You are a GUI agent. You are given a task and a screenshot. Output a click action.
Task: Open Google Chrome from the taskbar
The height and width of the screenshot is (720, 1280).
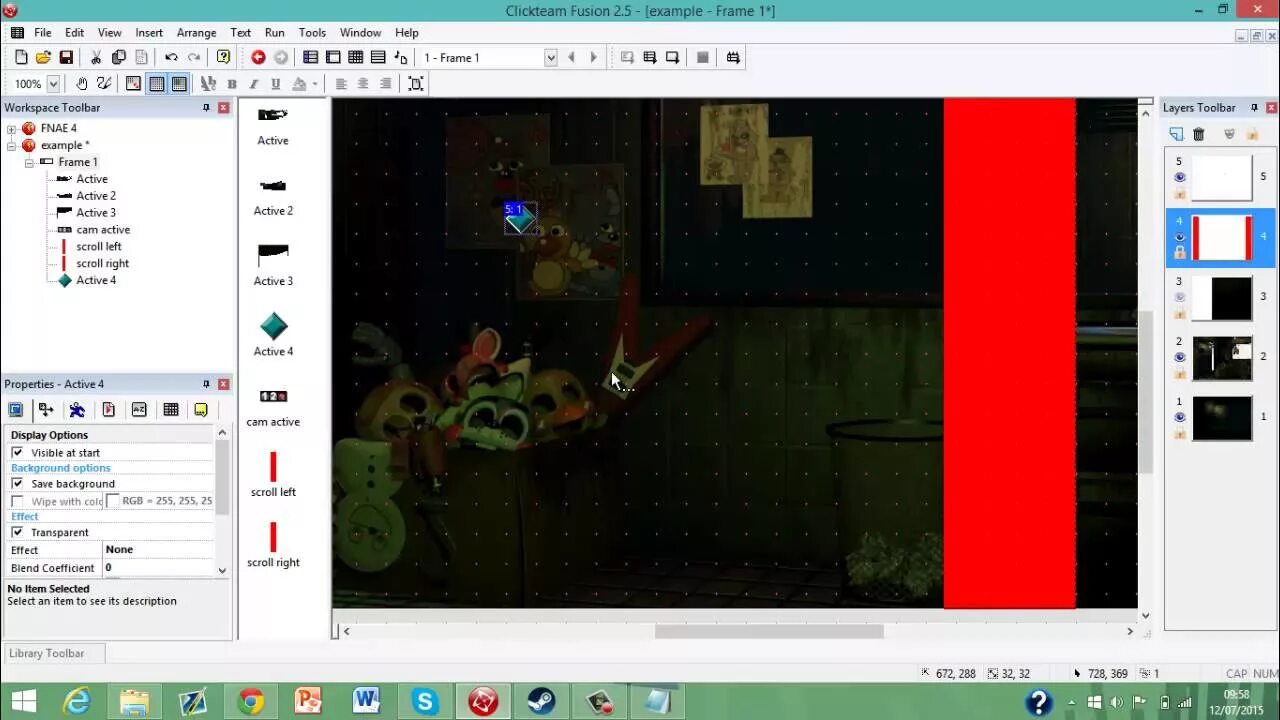click(250, 702)
